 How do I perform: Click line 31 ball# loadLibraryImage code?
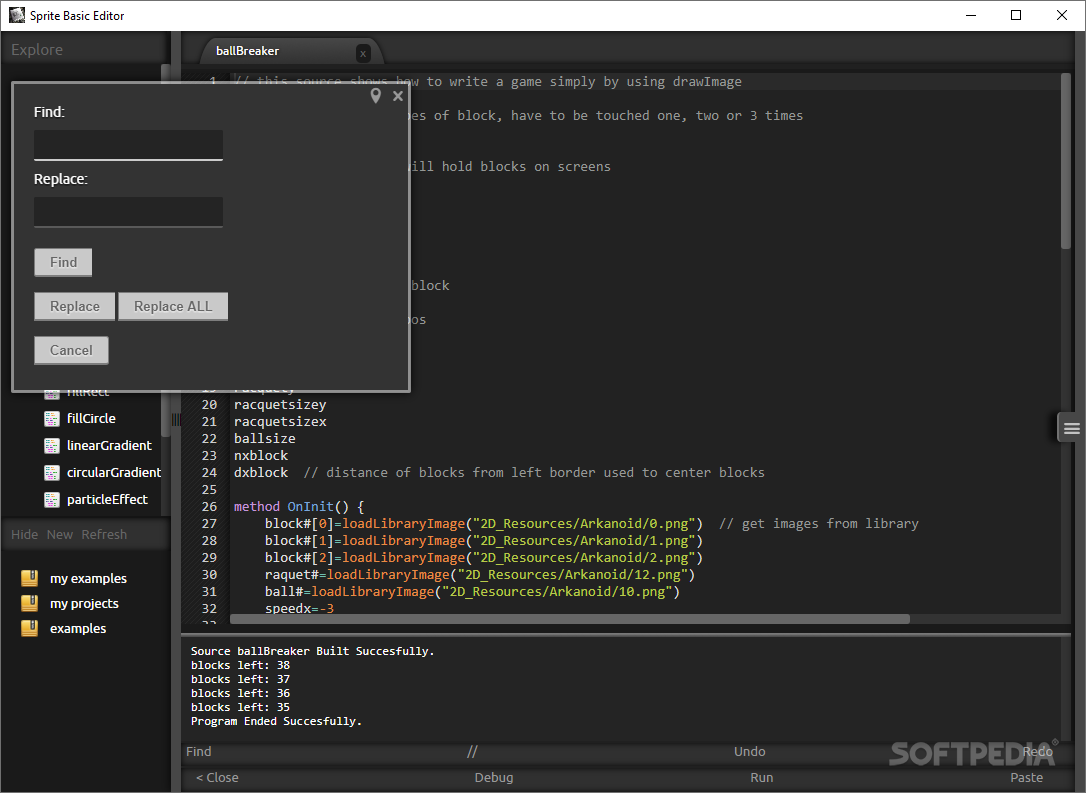(x=472, y=591)
